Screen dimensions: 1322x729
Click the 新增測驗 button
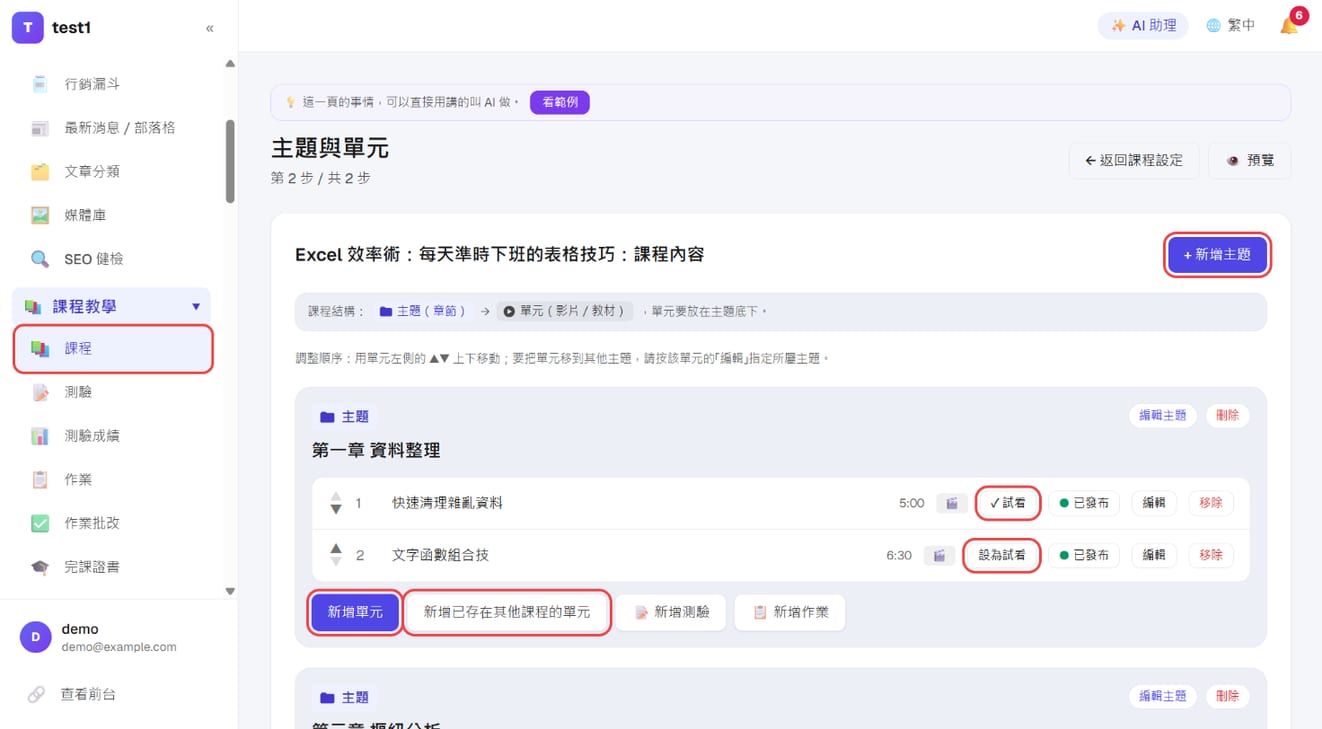point(671,612)
